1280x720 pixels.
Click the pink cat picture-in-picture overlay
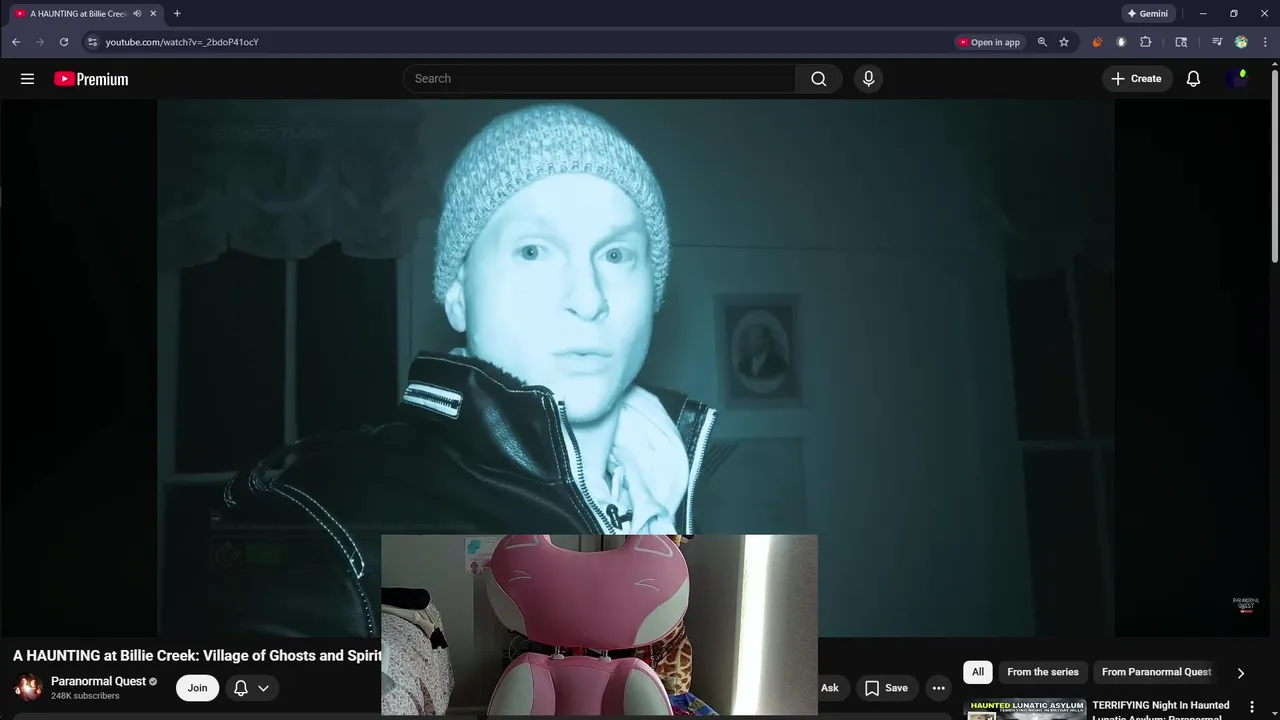pos(599,625)
